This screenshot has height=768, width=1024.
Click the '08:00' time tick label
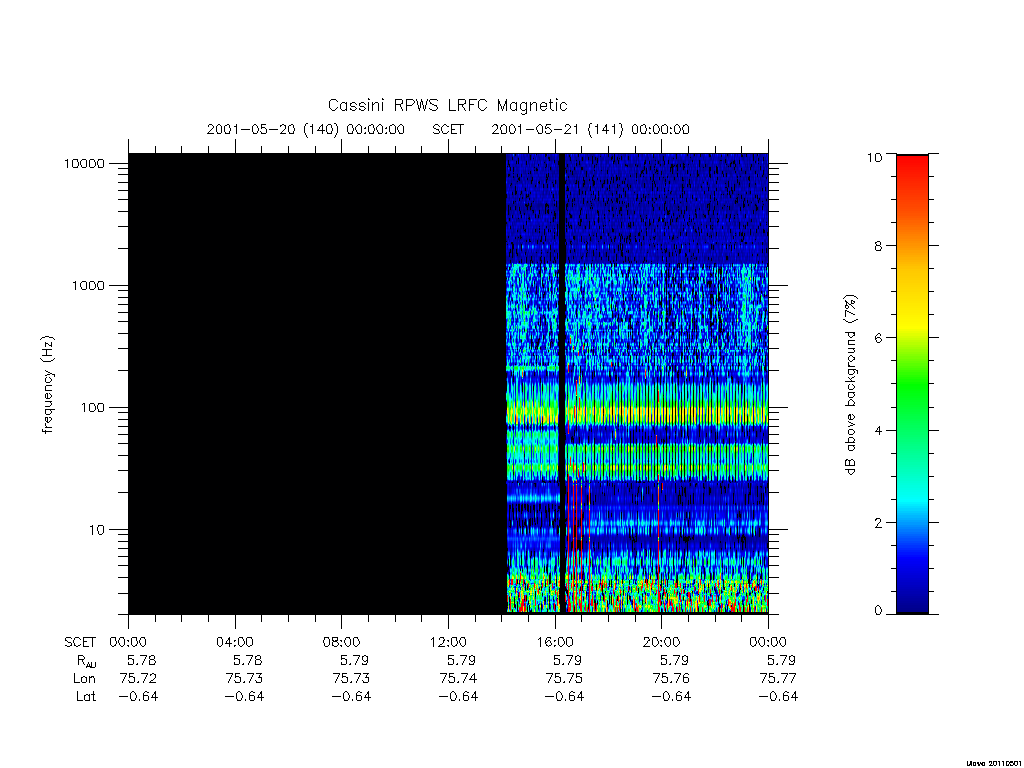point(341,642)
